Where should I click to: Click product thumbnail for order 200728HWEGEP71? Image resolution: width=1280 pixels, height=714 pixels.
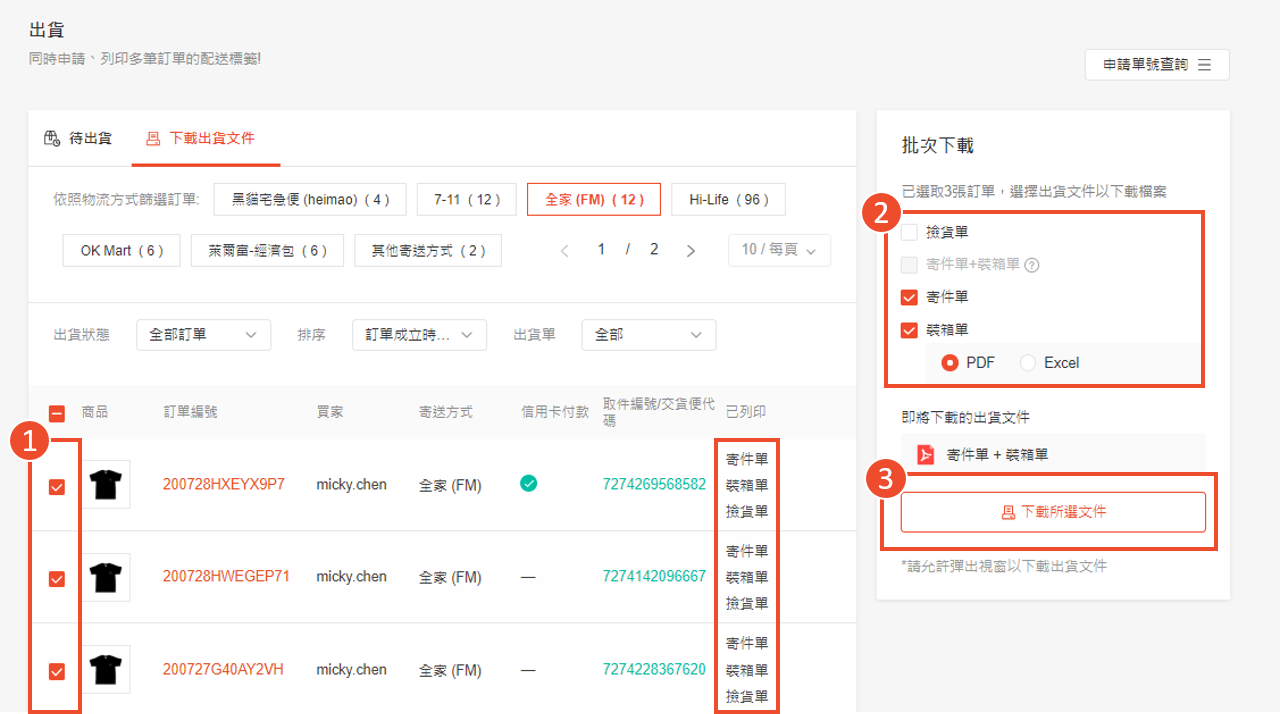105,577
